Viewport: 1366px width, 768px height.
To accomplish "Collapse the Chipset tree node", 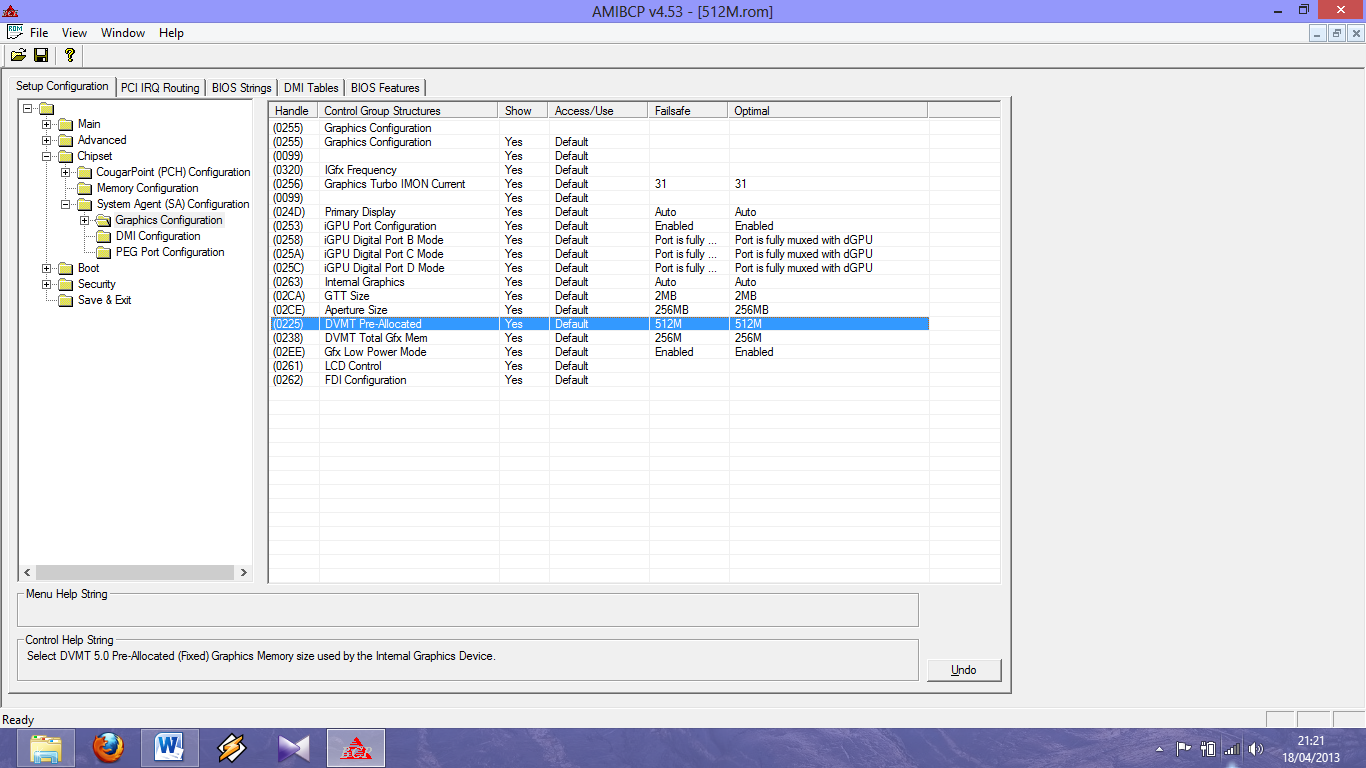I will click(46, 156).
